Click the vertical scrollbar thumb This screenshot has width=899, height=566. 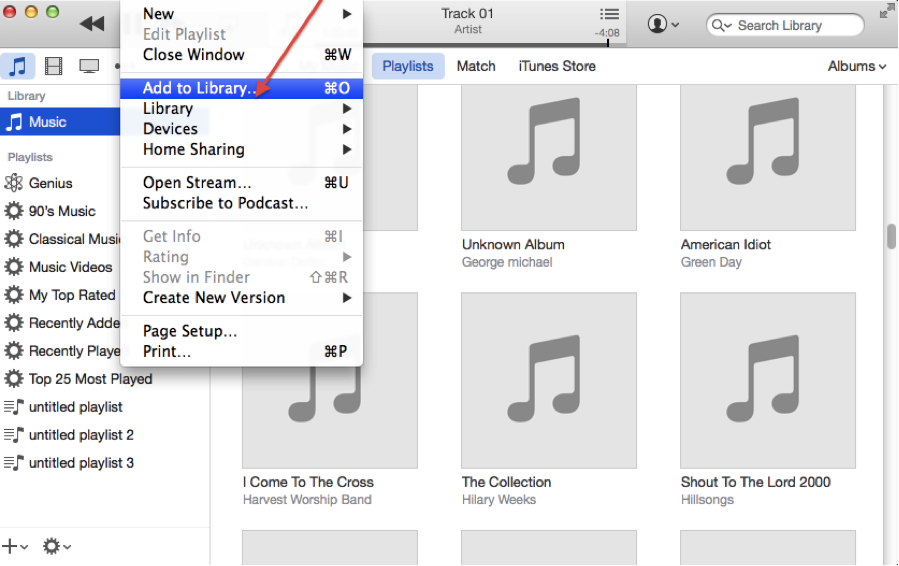(x=891, y=237)
